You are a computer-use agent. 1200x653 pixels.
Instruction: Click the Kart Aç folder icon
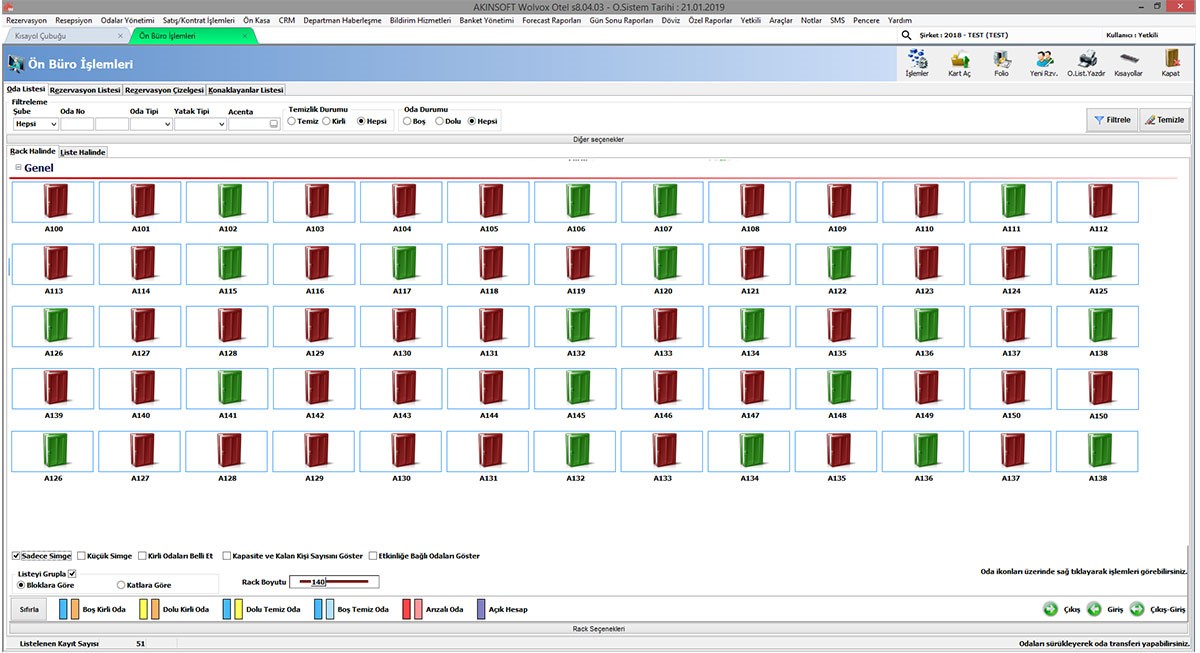[959, 60]
